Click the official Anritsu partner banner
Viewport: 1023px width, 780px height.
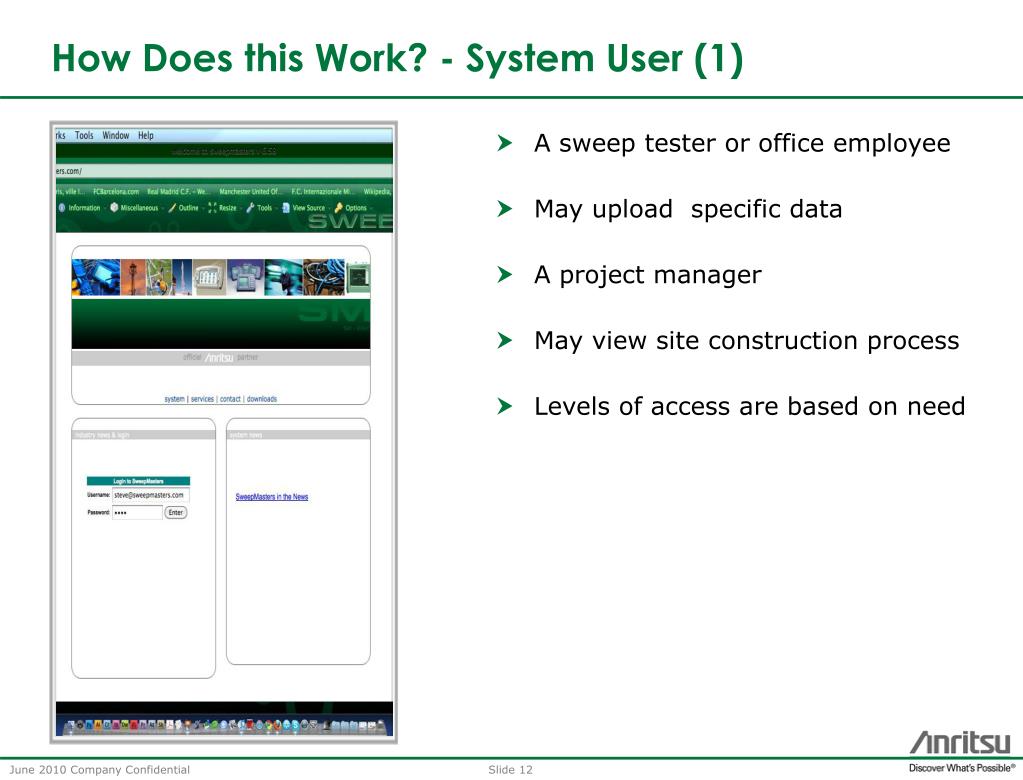click(x=221, y=357)
